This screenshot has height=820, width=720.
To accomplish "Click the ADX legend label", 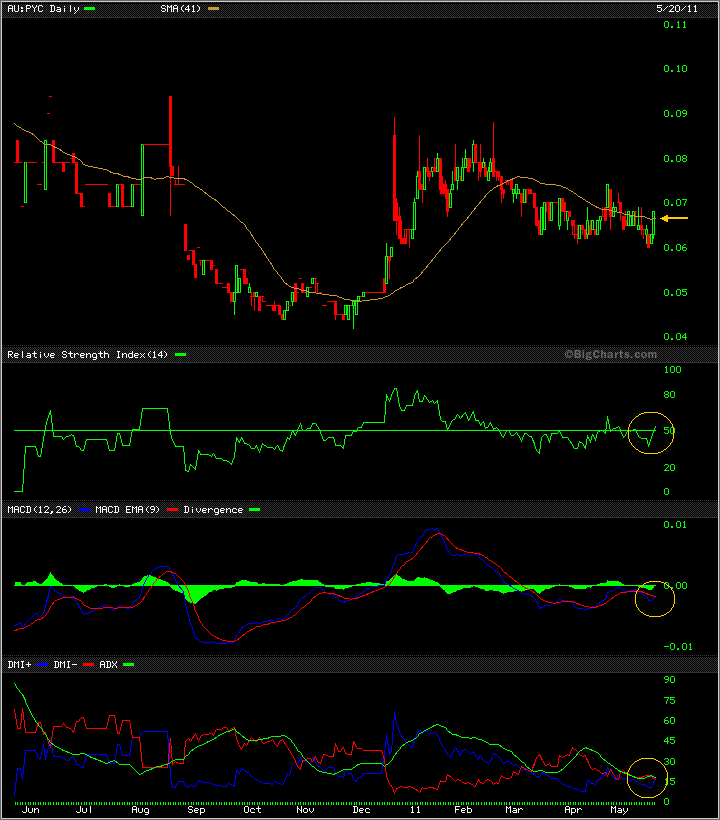I will [x=108, y=665].
